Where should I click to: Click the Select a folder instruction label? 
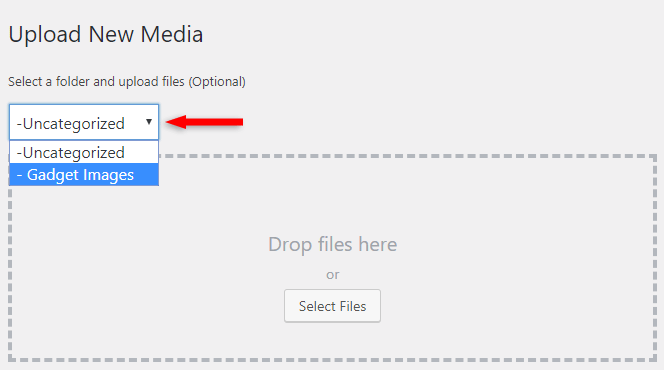tap(127, 81)
